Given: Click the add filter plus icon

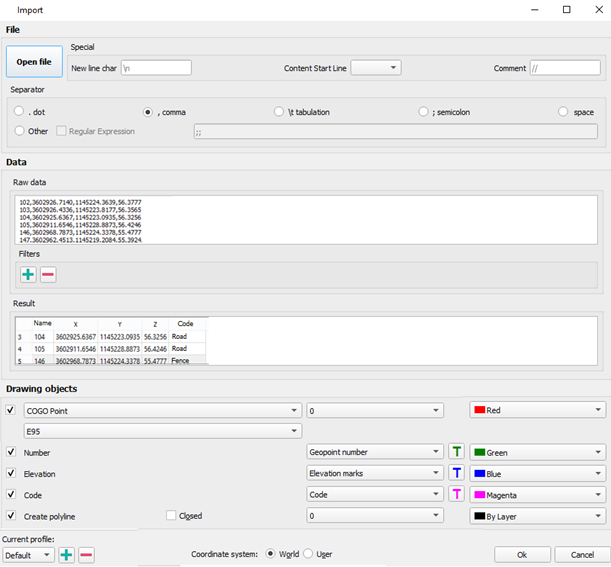Looking at the screenshot, I should click(28, 274).
